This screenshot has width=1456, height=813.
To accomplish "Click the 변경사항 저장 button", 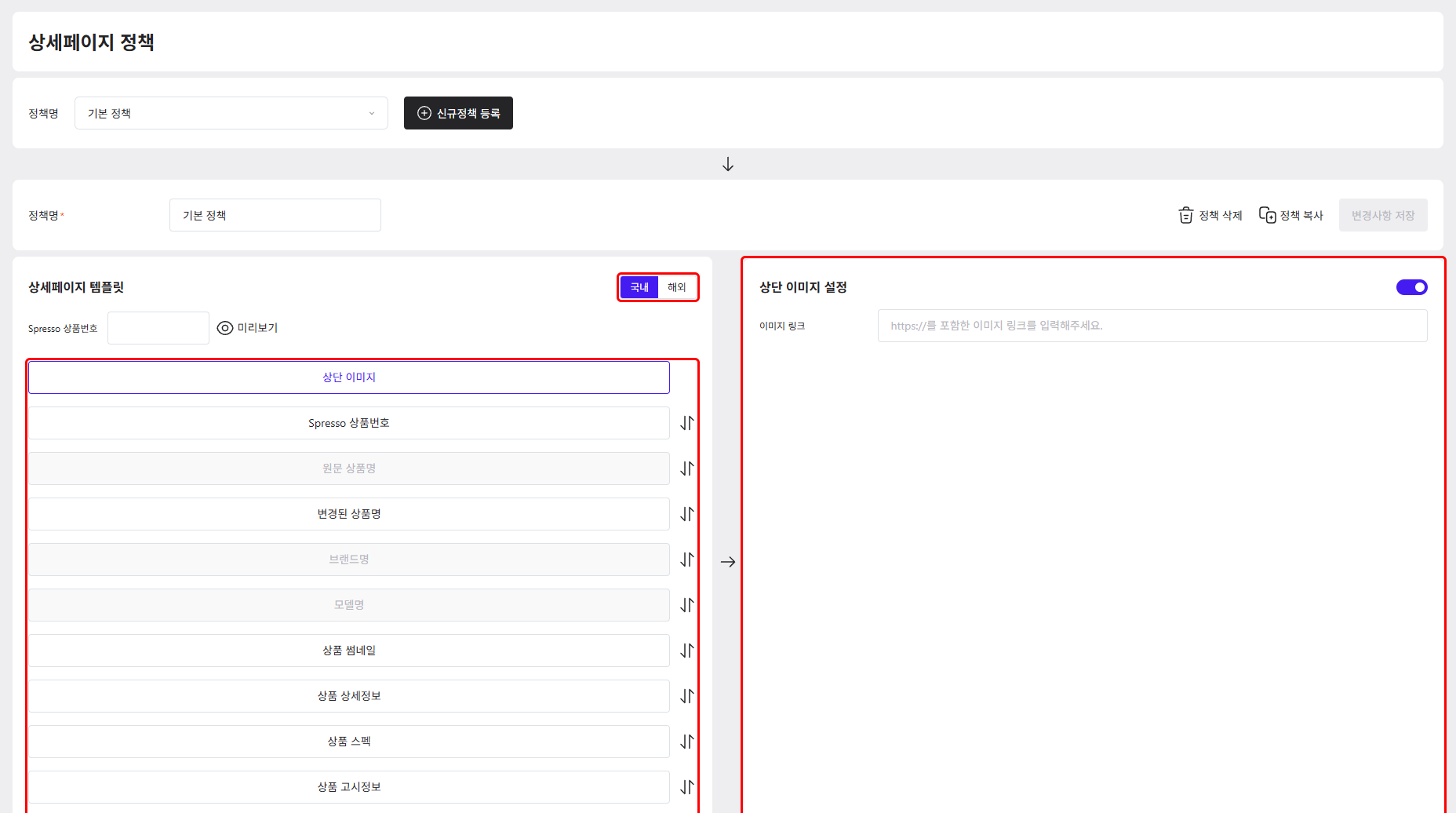I will (x=1383, y=215).
